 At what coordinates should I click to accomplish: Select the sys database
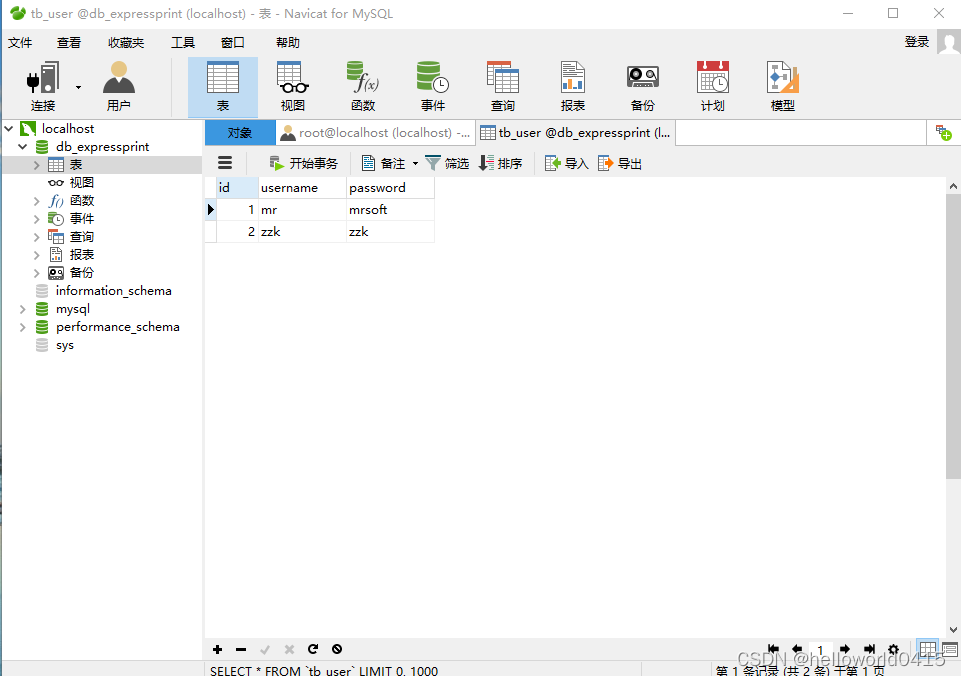(x=64, y=345)
